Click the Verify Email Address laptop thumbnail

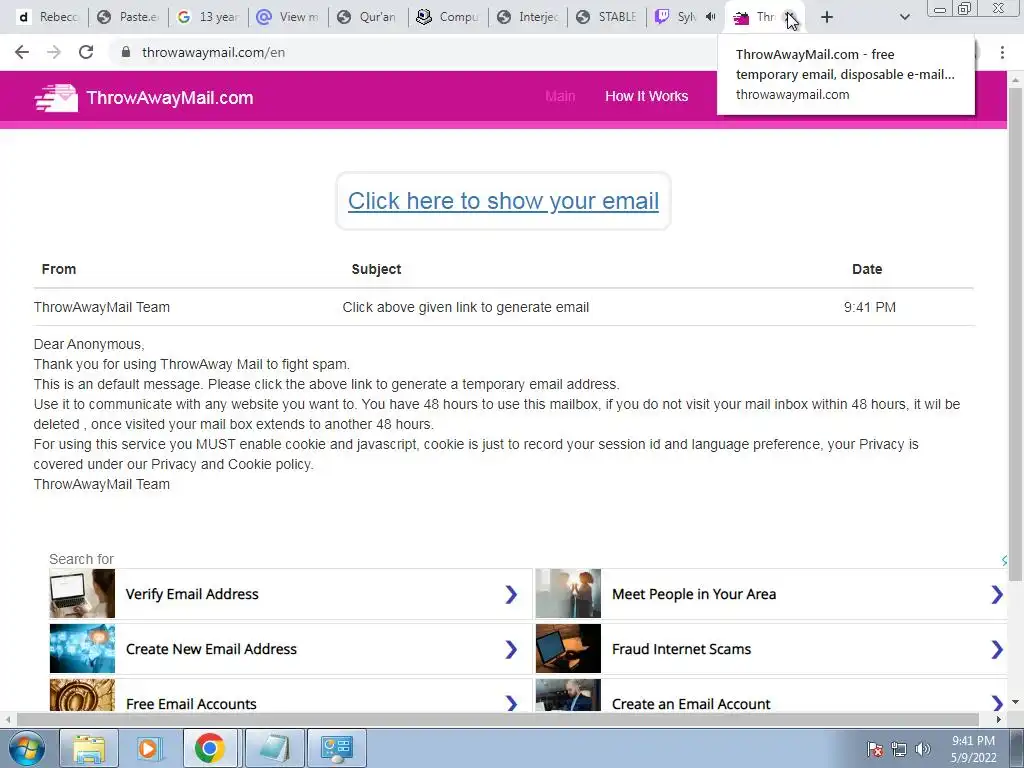82,594
